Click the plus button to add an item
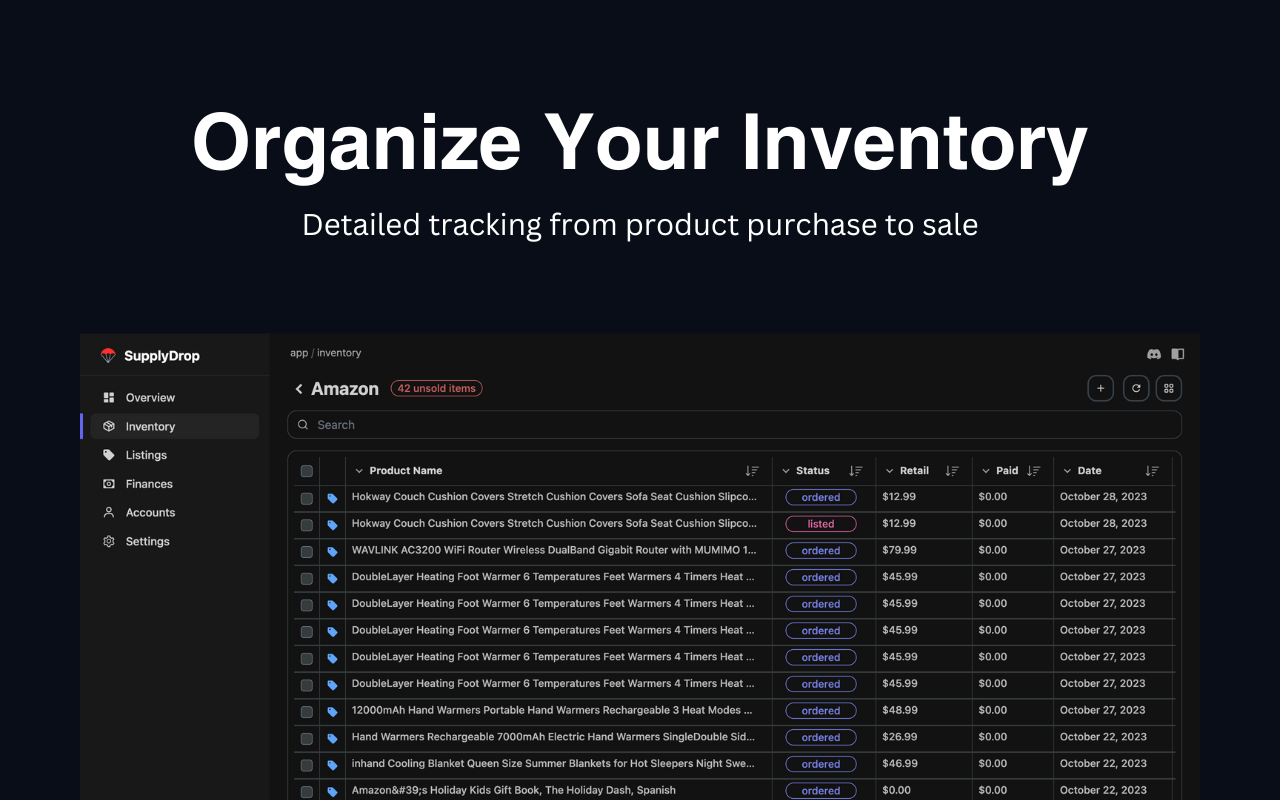The height and width of the screenshot is (800, 1280). [1100, 388]
